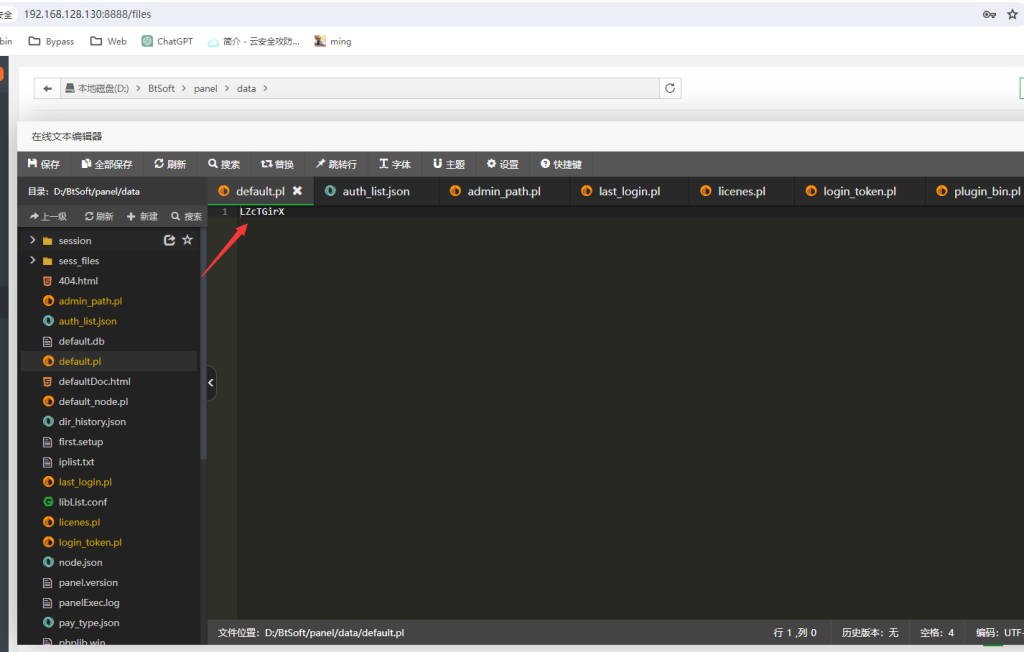Collapse the file sidebar panel
The image size is (1024, 652).
(x=211, y=382)
